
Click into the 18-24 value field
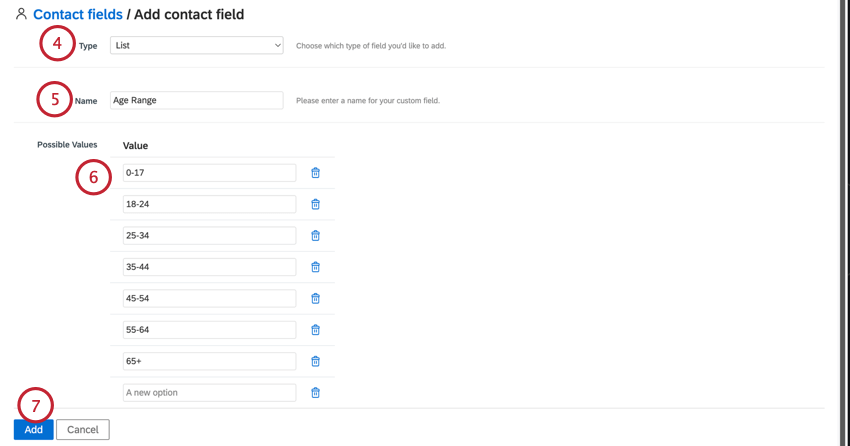(x=210, y=204)
